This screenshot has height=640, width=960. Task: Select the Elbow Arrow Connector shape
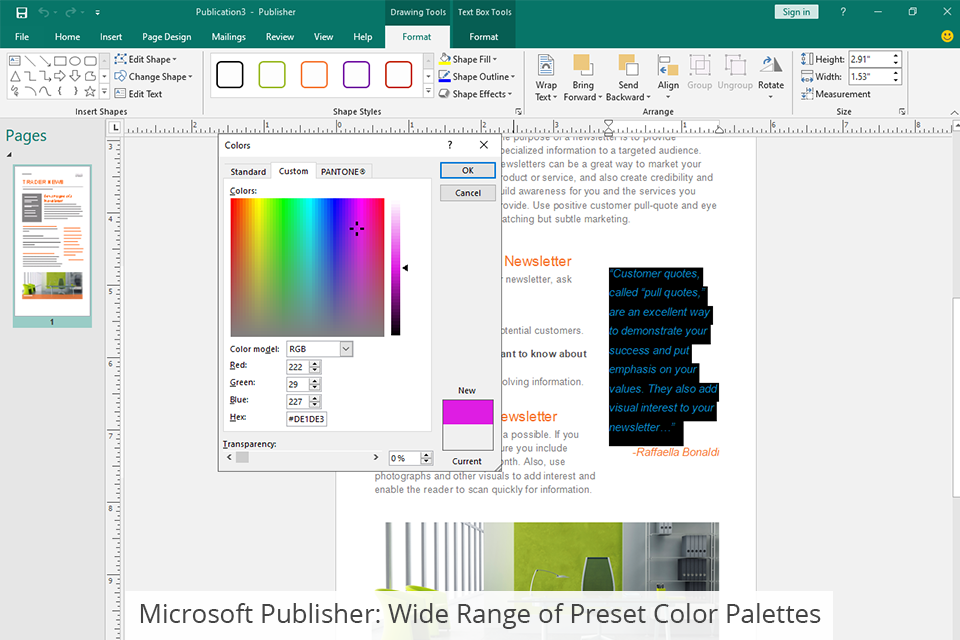click(x=45, y=76)
